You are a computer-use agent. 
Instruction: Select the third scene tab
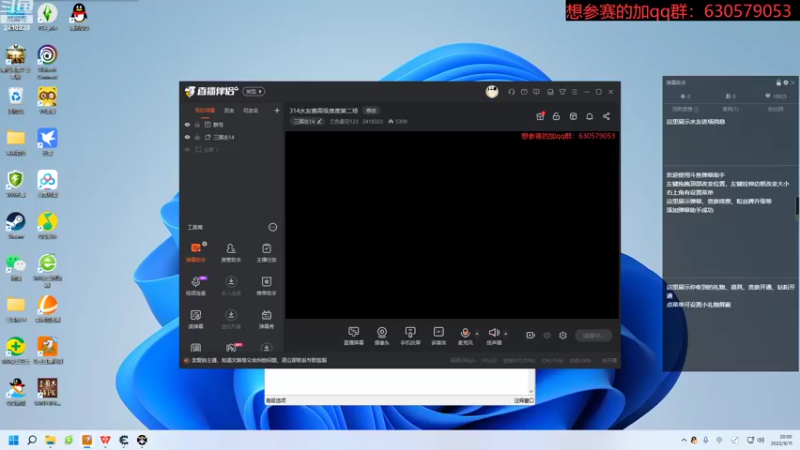[251, 110]
